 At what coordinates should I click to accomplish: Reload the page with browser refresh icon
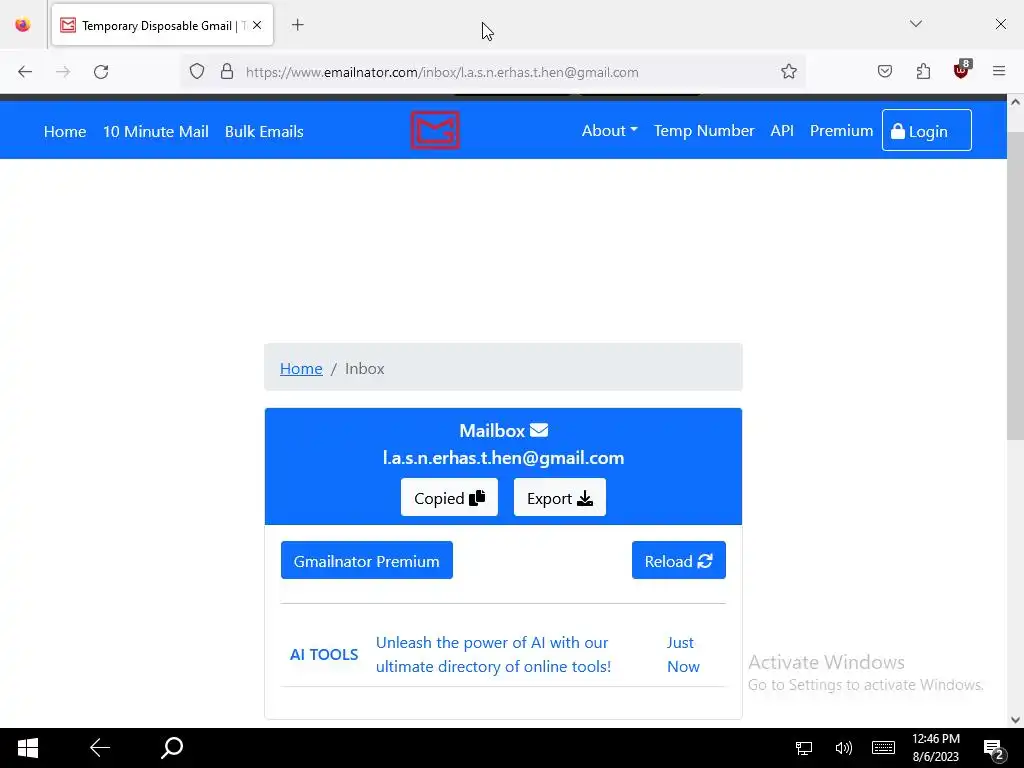point(101,72)
